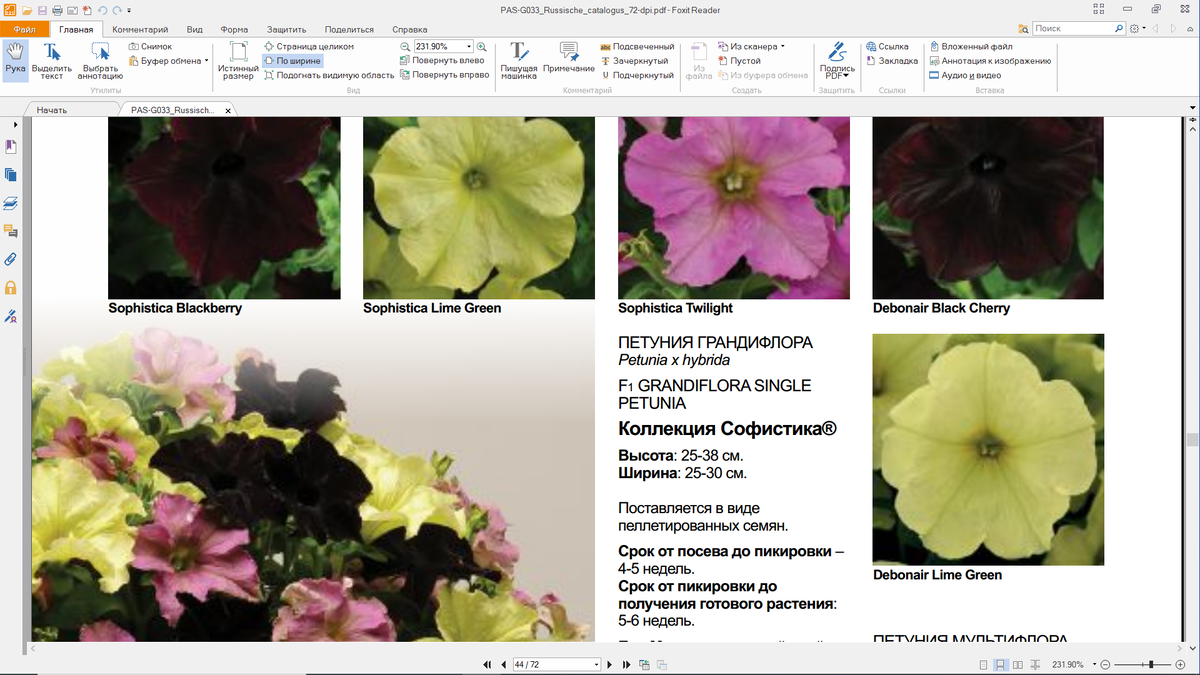Rotate view right (Повернуть вправо)
Image resolution: width=1200 pixels, height=675 pixels.
pyautogui.click(x=444, y=74)
